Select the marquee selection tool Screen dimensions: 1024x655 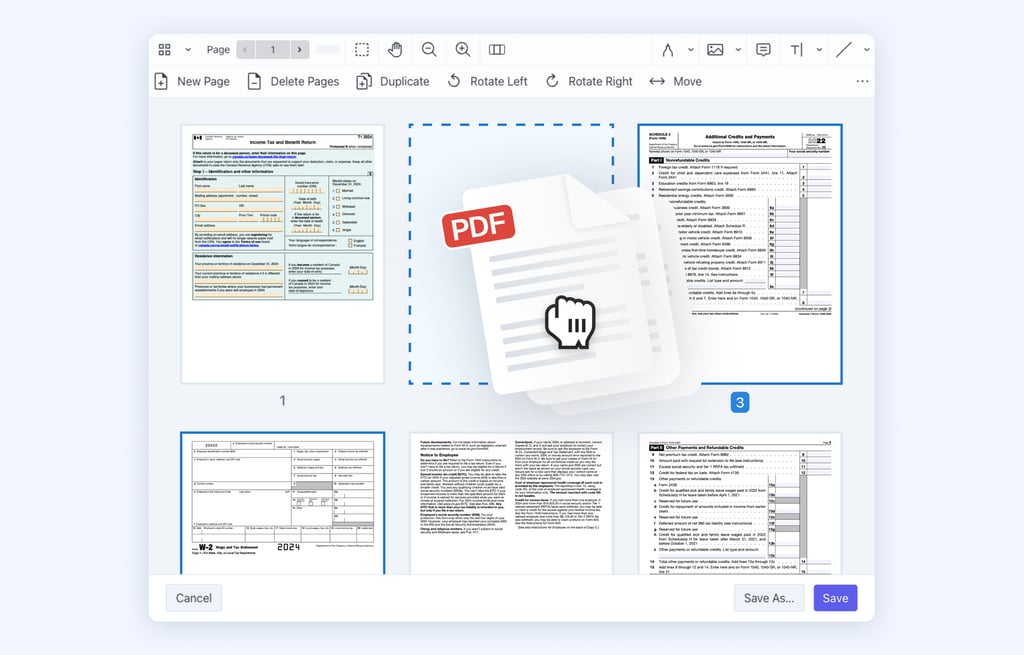pyautogui.click(x=362, y=49)
